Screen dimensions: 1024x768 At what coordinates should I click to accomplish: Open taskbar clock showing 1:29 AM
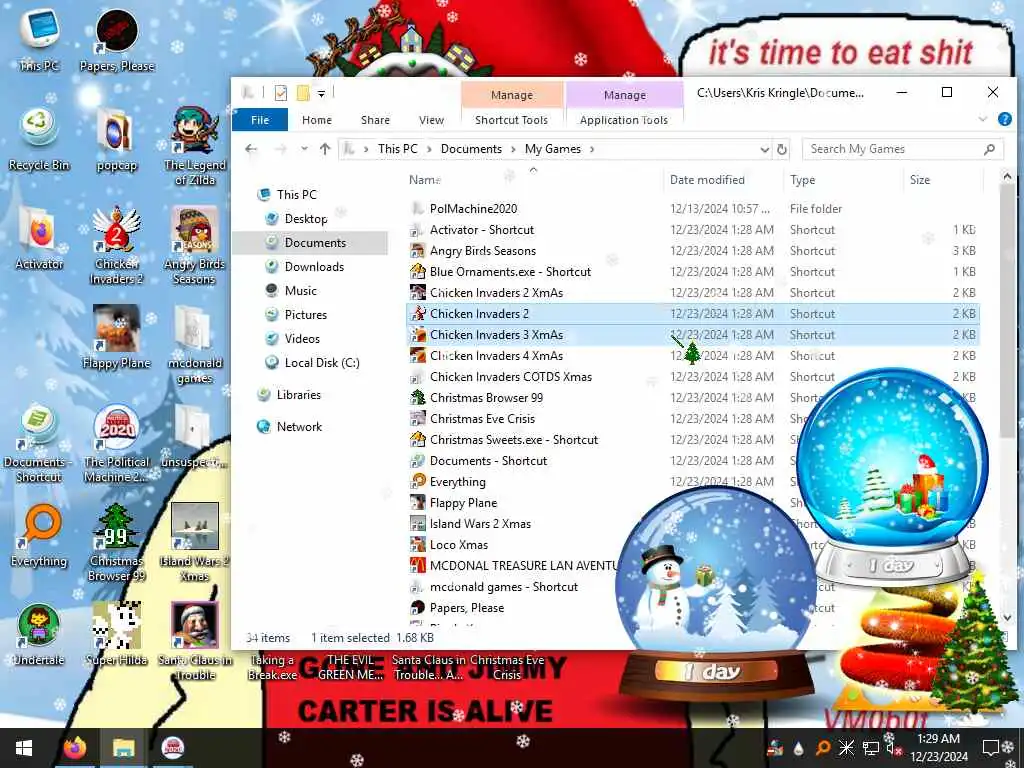tap(938, 748)
